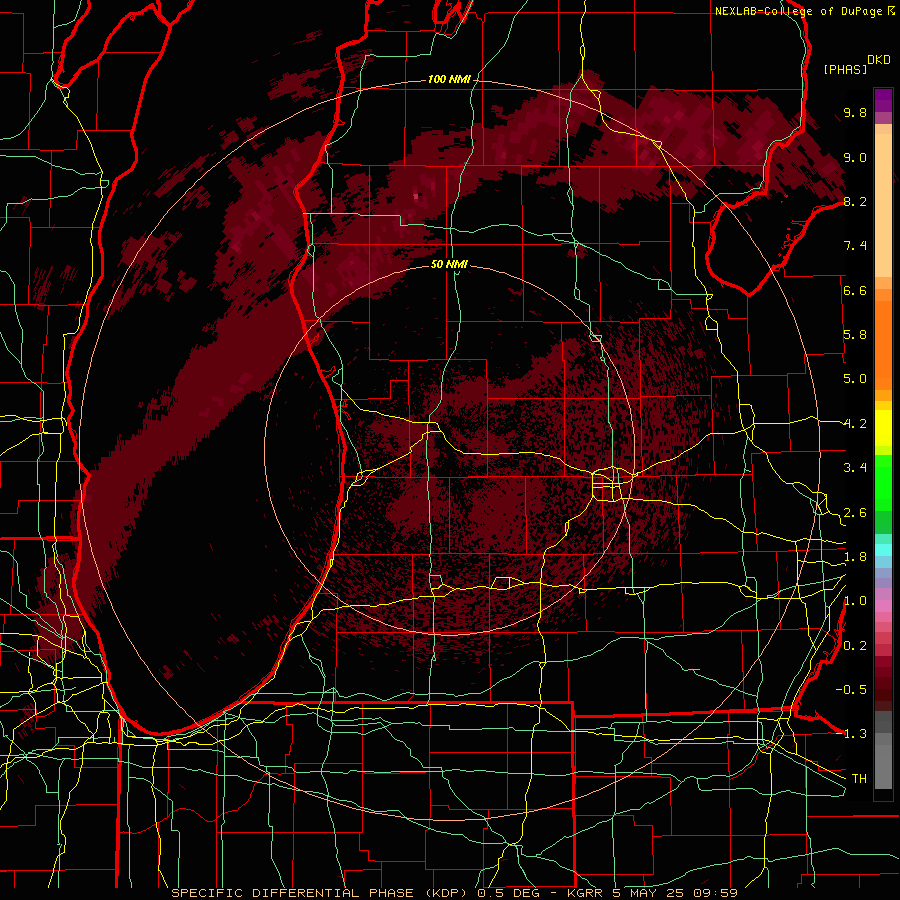Click the KGRR 5 MAY 25 09:59 timestamp
Image resolution: width=900 pixels, height=900 pixels.
click(652, 893)
